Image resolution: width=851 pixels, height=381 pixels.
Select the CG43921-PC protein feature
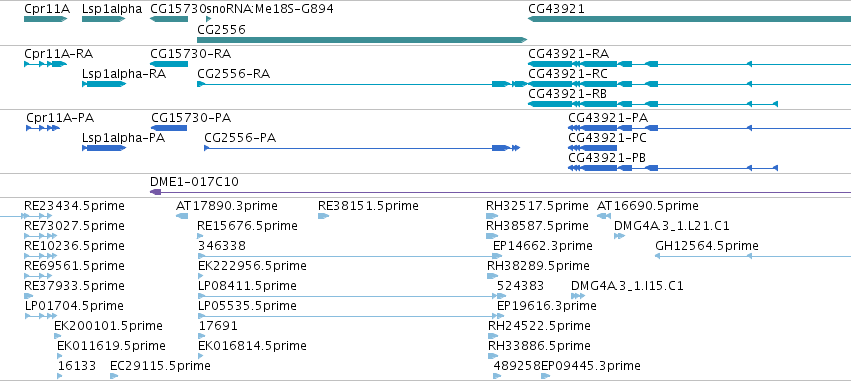[x=593, y=148]
